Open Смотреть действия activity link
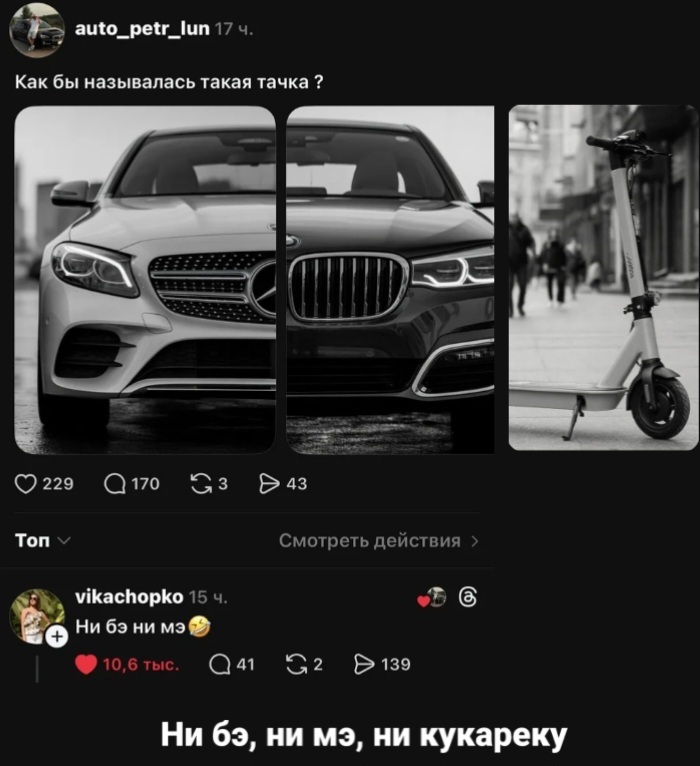This screenshot has width=700, height=766. coord(378,541)
